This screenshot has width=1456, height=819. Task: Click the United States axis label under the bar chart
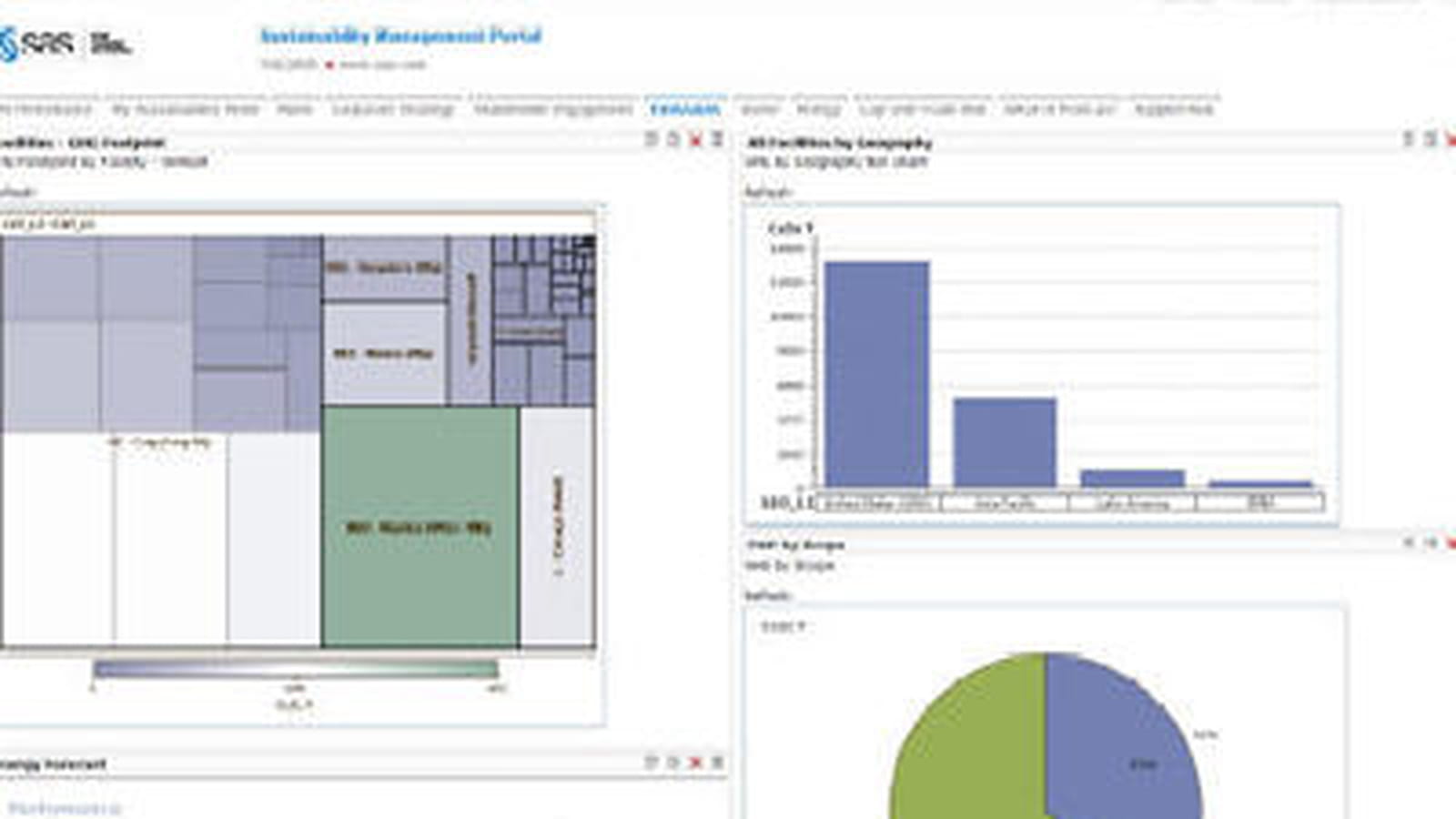pos(878,502)
